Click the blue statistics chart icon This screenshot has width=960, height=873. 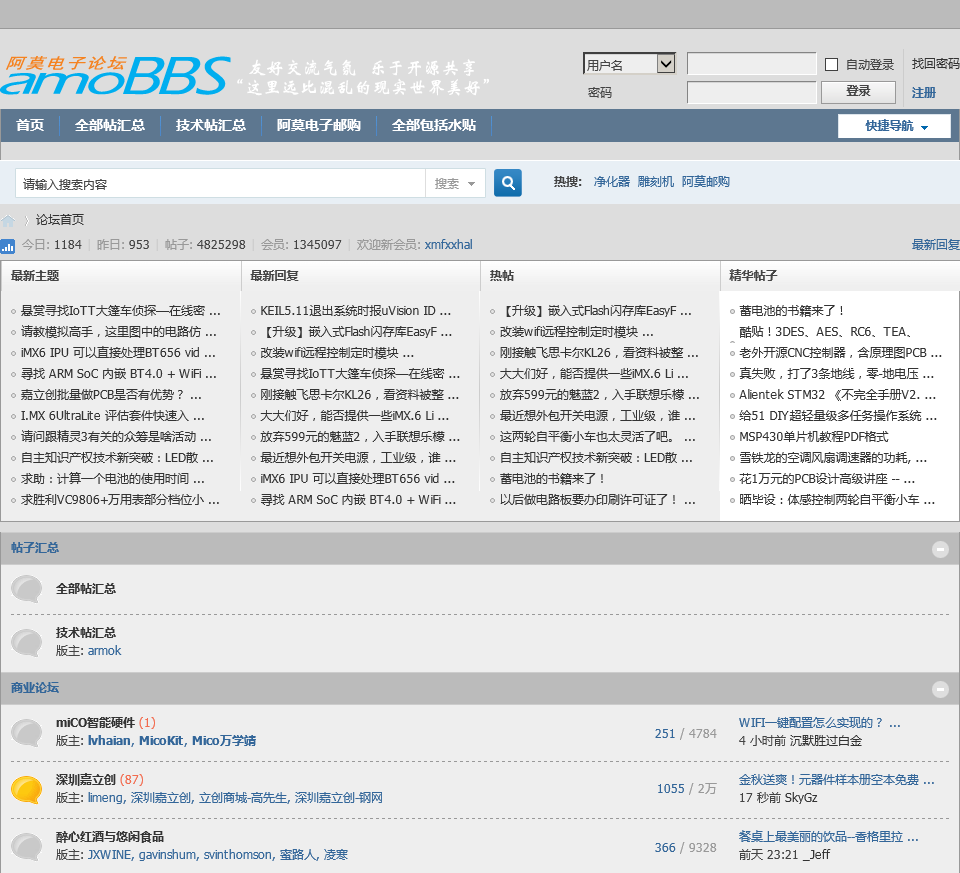7,246
